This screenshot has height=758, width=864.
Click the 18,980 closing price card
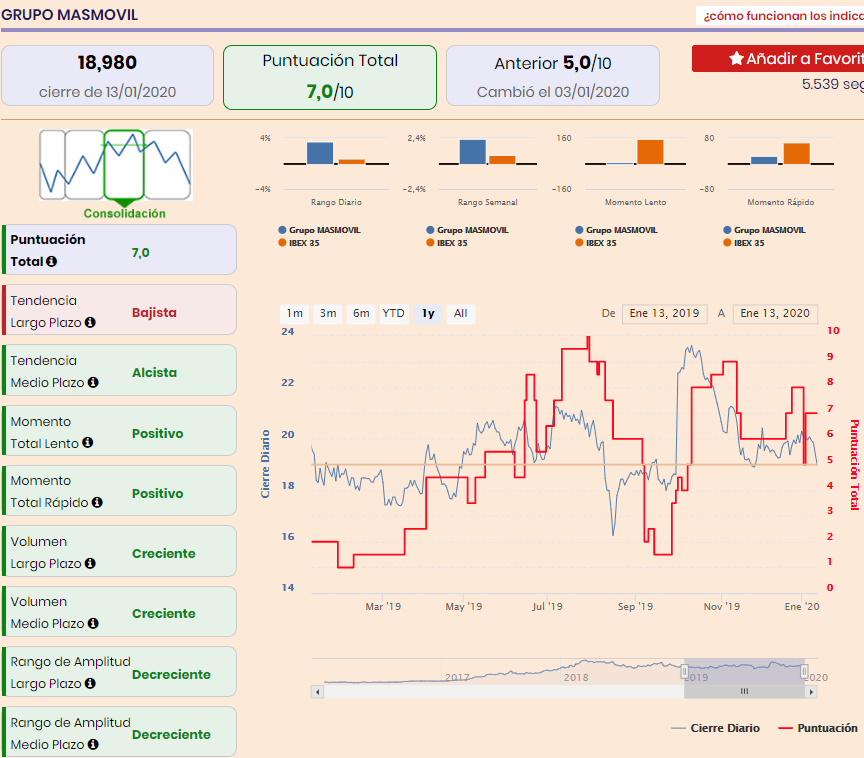pos(107,76)
